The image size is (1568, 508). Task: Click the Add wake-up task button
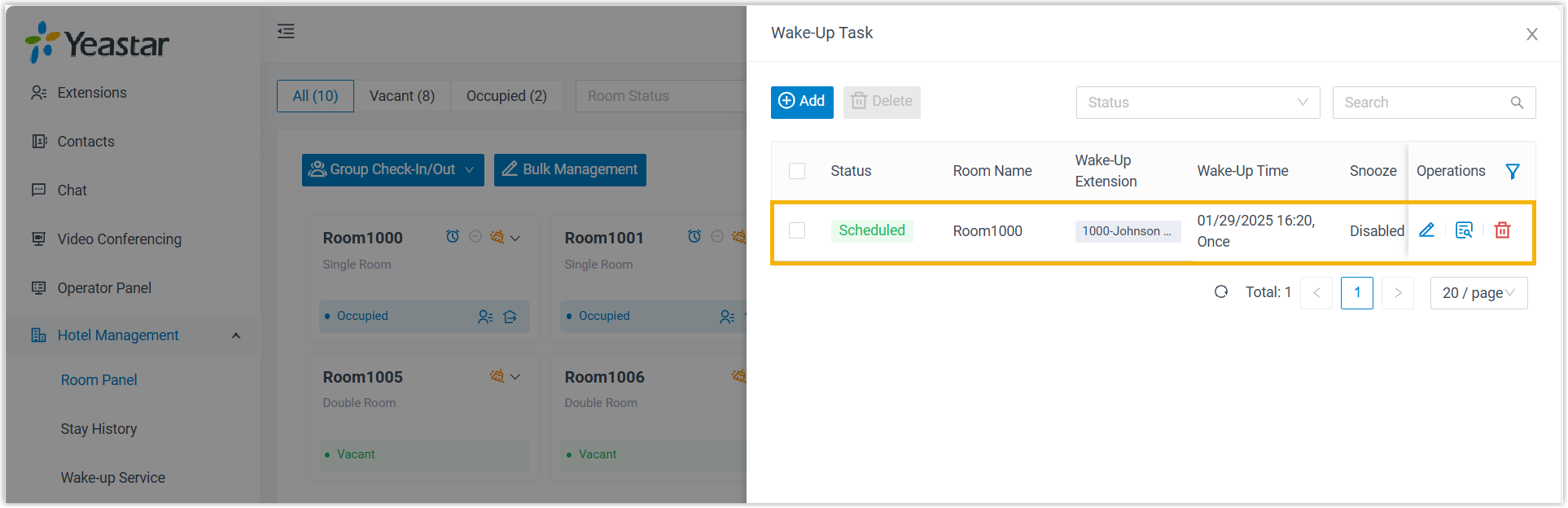pos(802,102)
